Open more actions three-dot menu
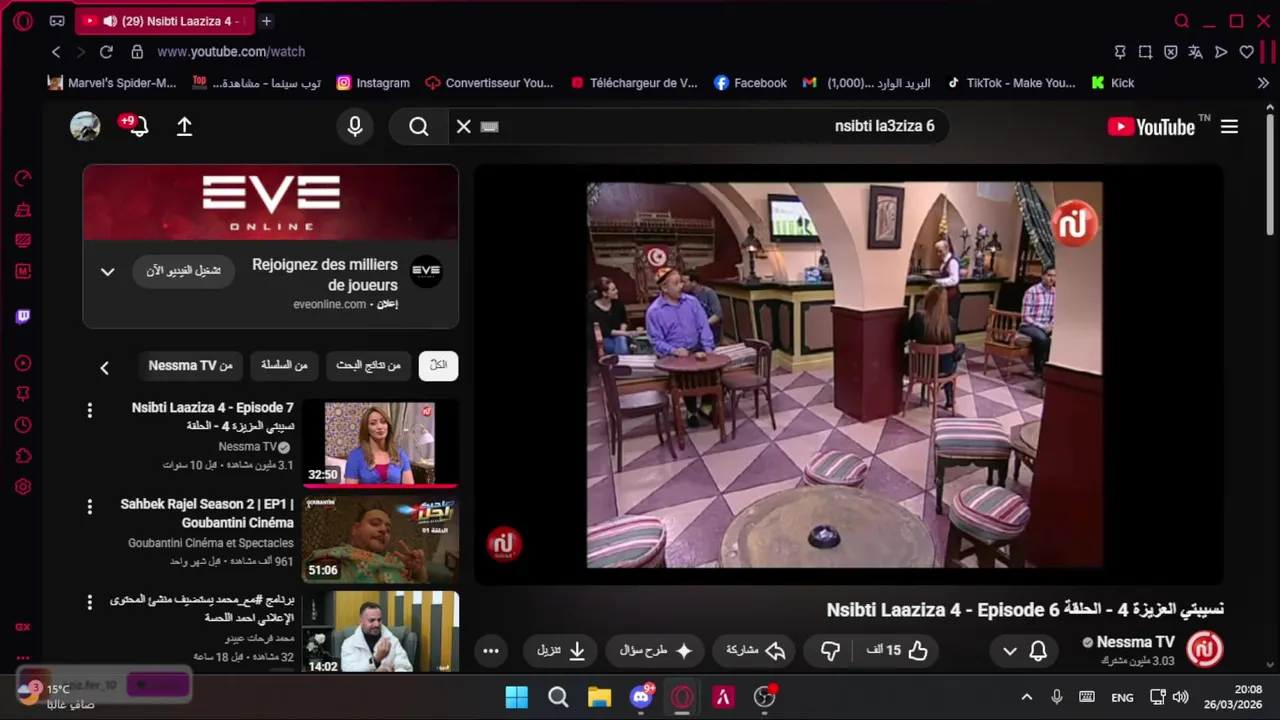This screenshot has width=1280, height=720. (x=490, y=651)
